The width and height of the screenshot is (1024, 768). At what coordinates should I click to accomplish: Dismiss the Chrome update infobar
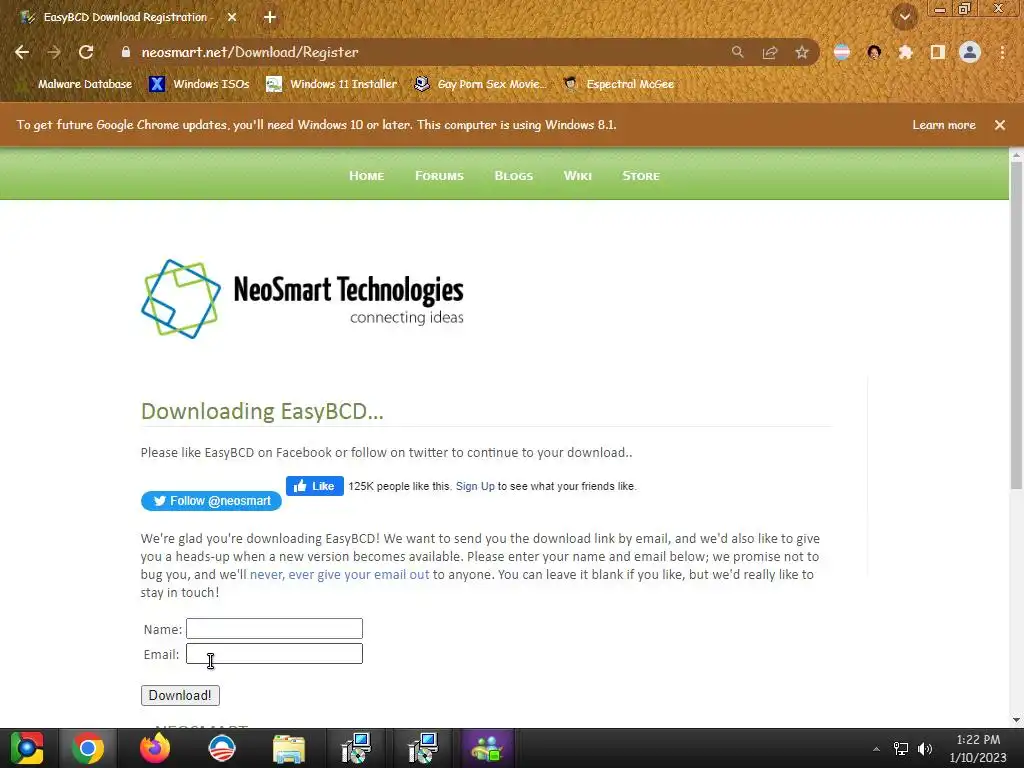coord(1000,125)
